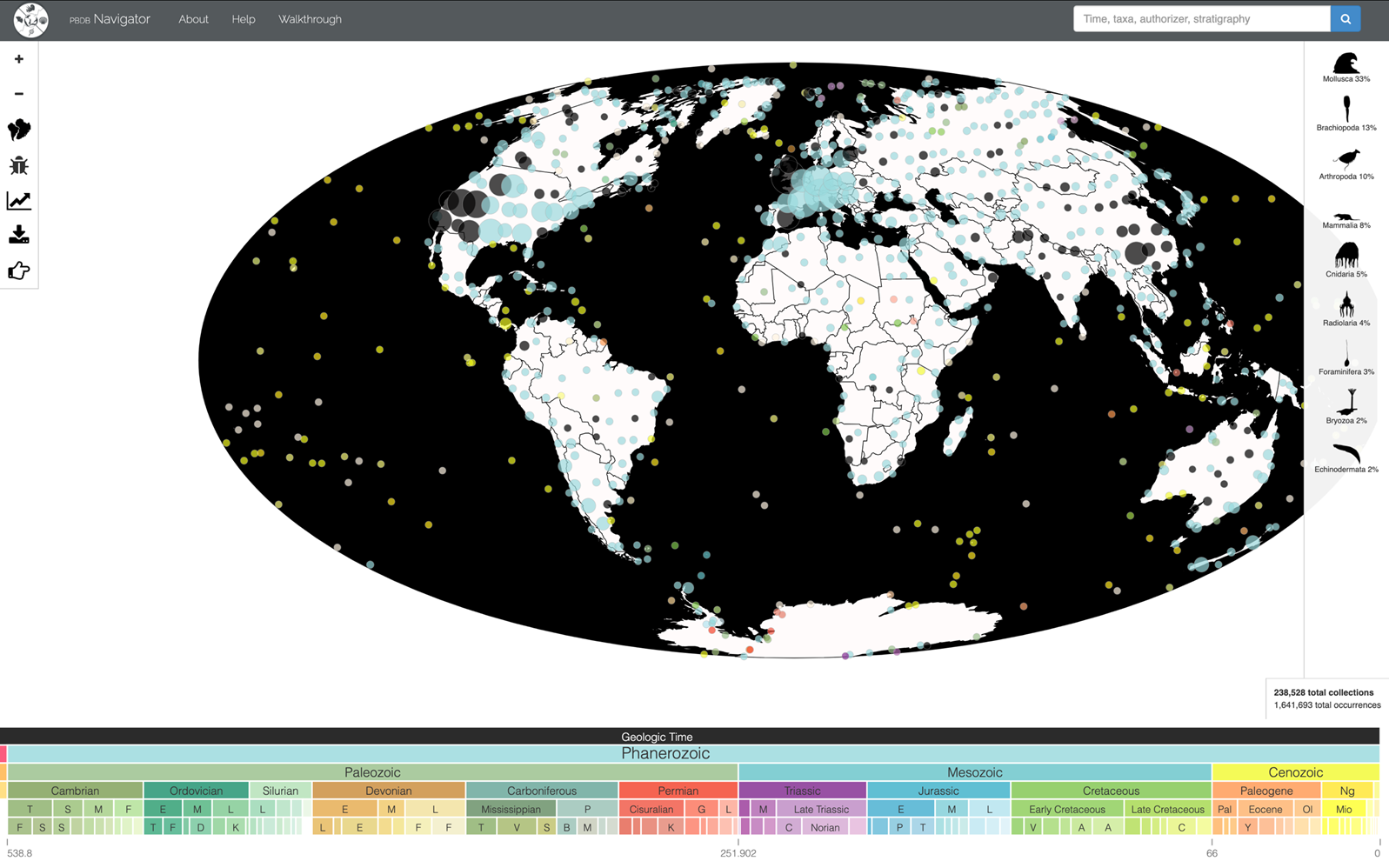The image size is (1389, 868).
Task: Select the Phanerozoic eon bar
Action: tap(693, 753)
